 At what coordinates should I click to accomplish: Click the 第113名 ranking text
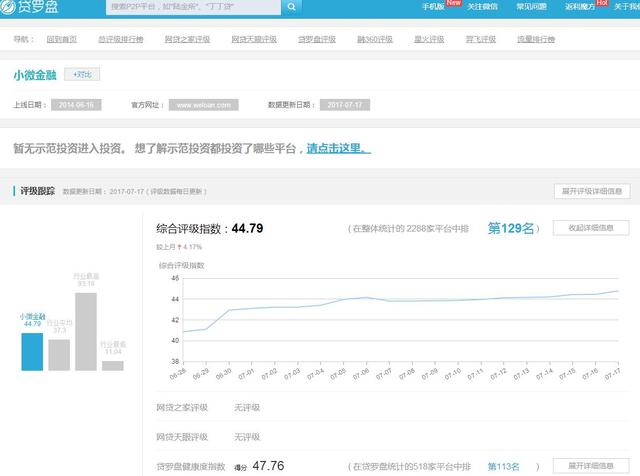pyautogui.click(x=504, y=467)
